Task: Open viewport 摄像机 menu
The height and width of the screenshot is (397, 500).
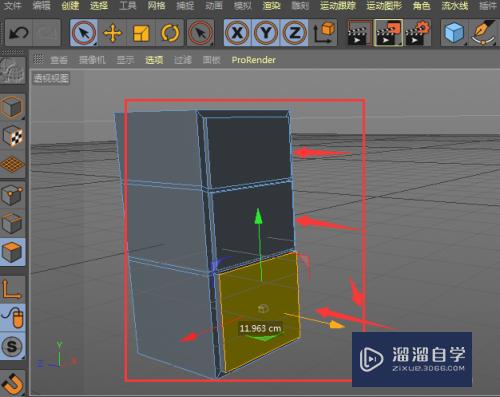Action: 92,60
